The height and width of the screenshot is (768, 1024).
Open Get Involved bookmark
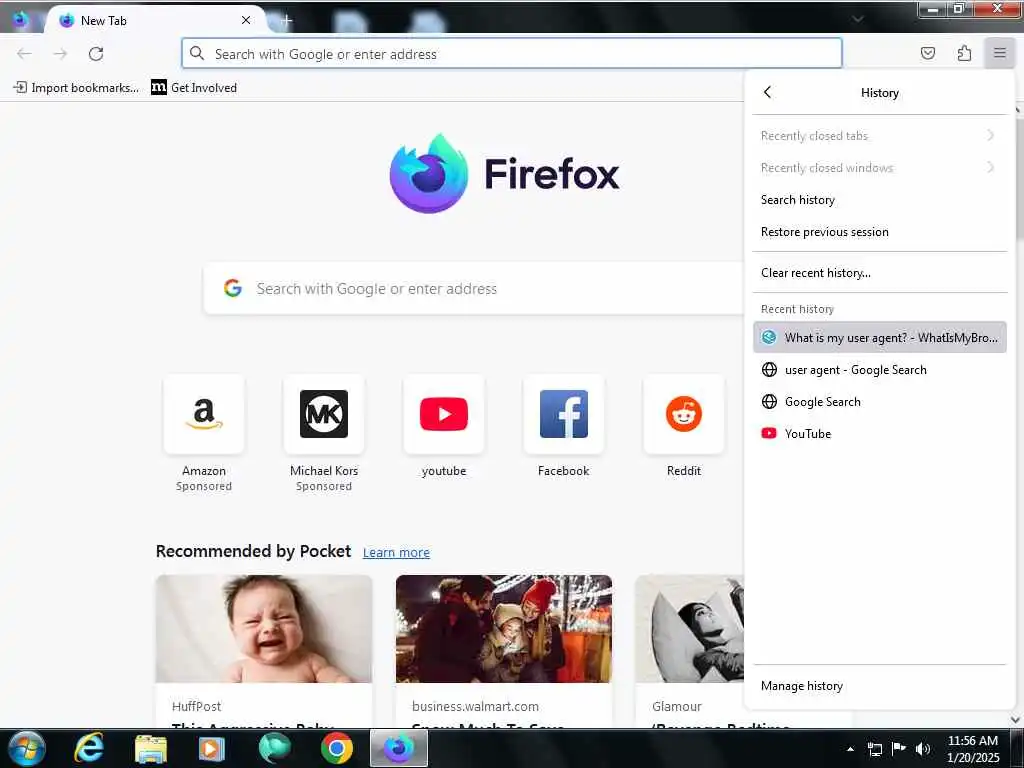(x=194, y=88)
